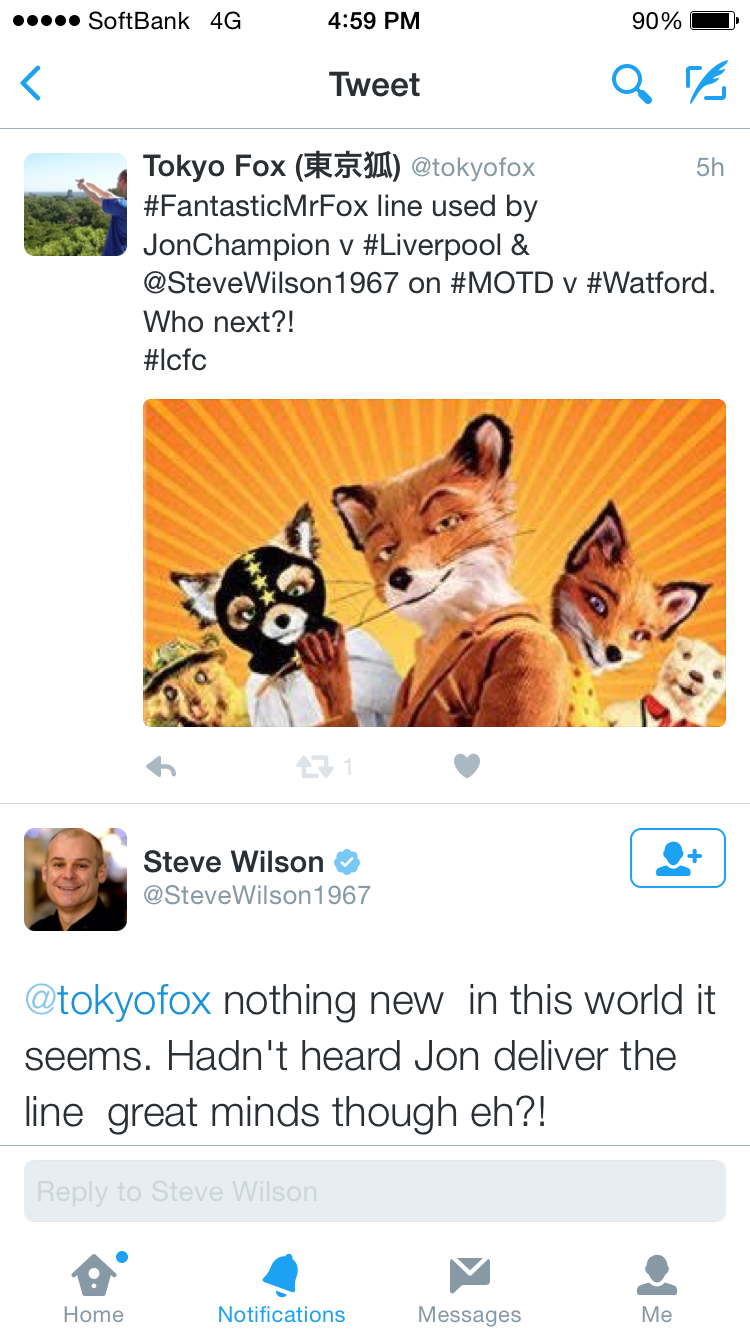Like the Tokyo Fox tweet with the heart
750x1334 pixels.
tap(467, 766)
